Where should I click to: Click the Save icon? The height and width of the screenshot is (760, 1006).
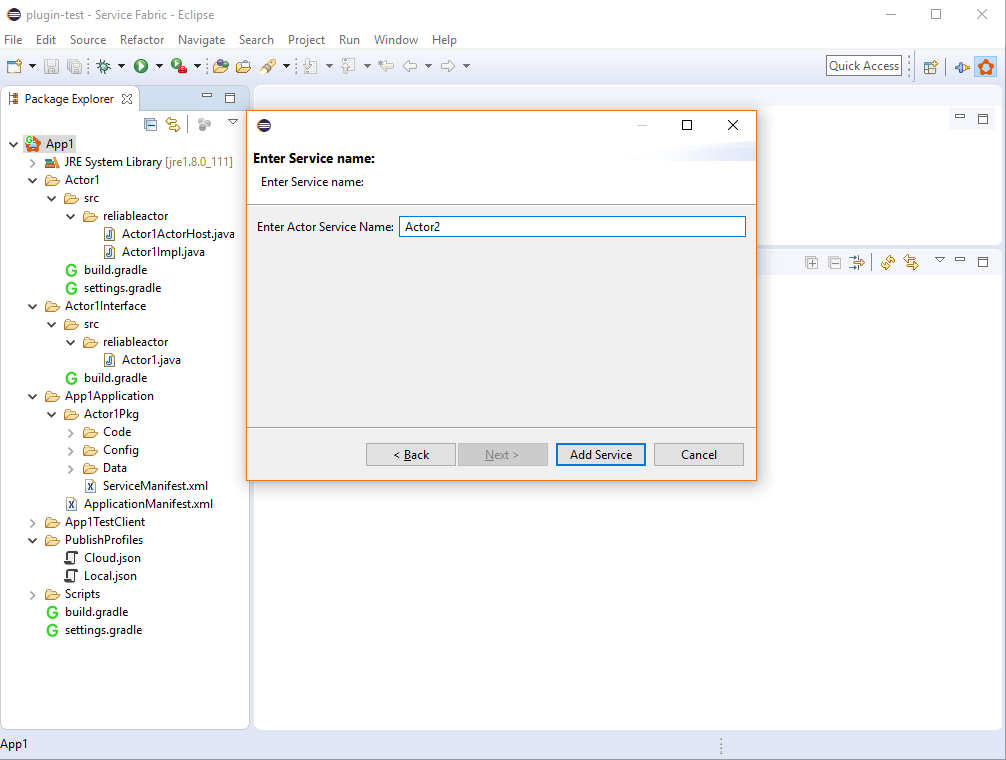coord(50,66)
